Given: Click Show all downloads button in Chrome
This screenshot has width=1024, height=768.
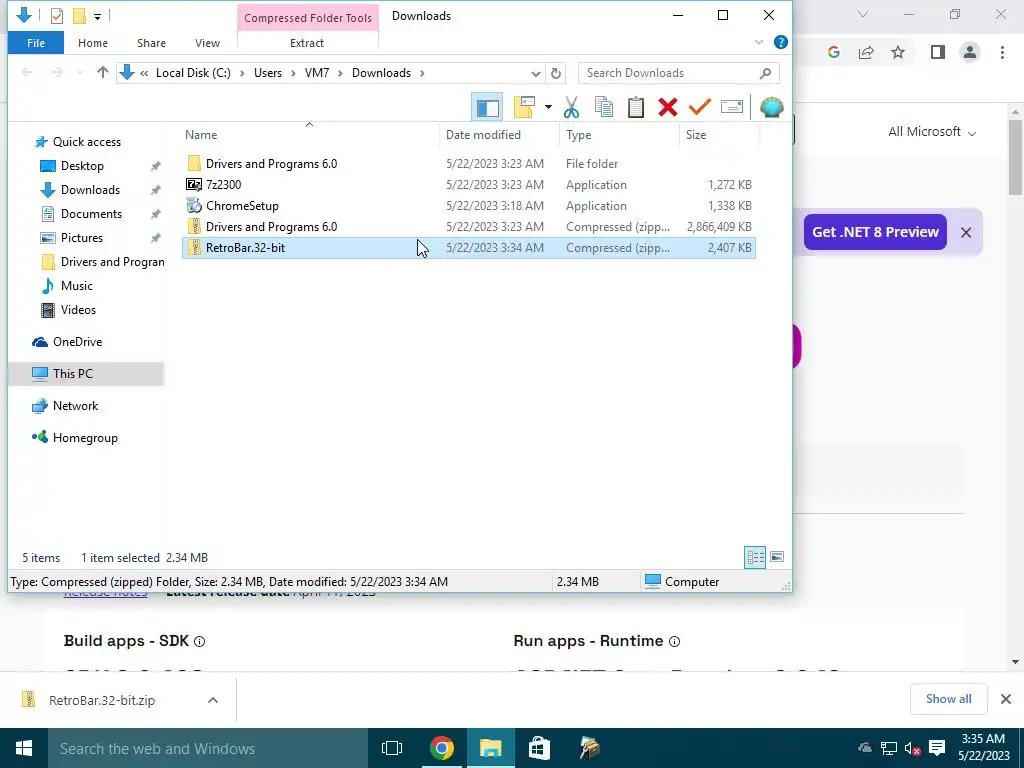Looking at the screenshot, I should point(948,699).
